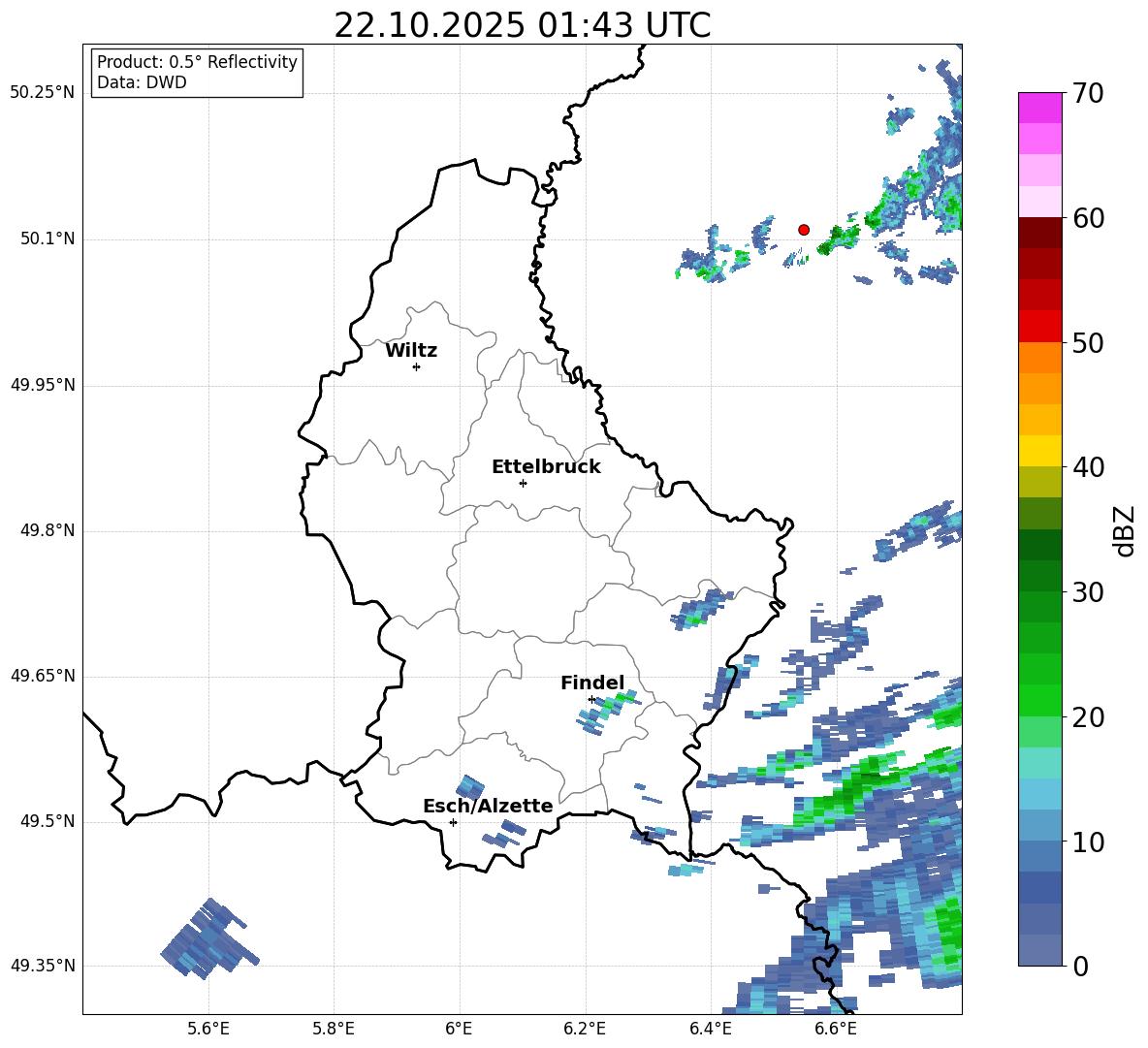Click the 6.4°E longitude label
This screenshot has height=1048, width=1148.
pos(710,1029)
